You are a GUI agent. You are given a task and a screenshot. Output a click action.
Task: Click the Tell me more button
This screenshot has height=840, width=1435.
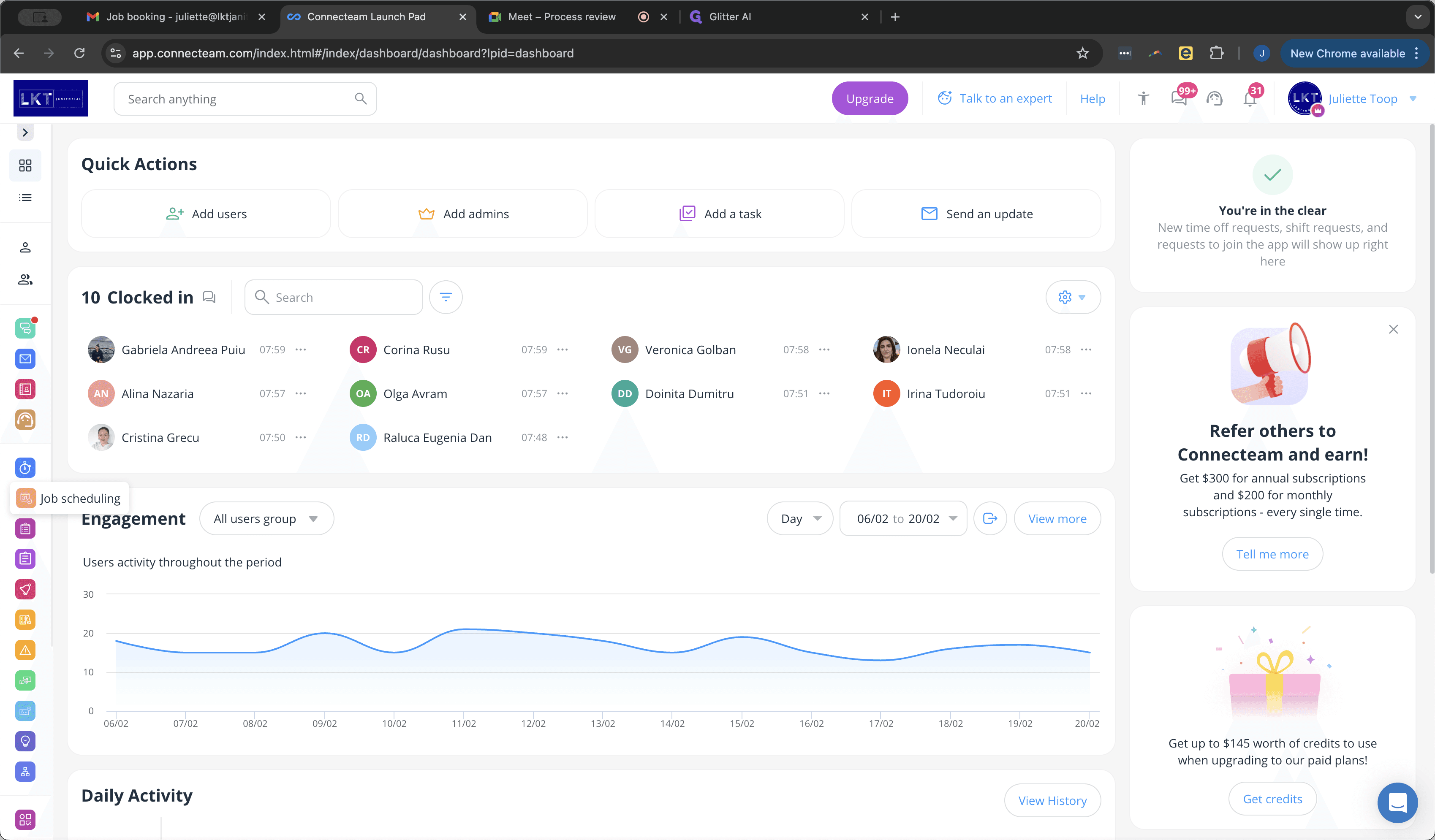coord(1272,554)
